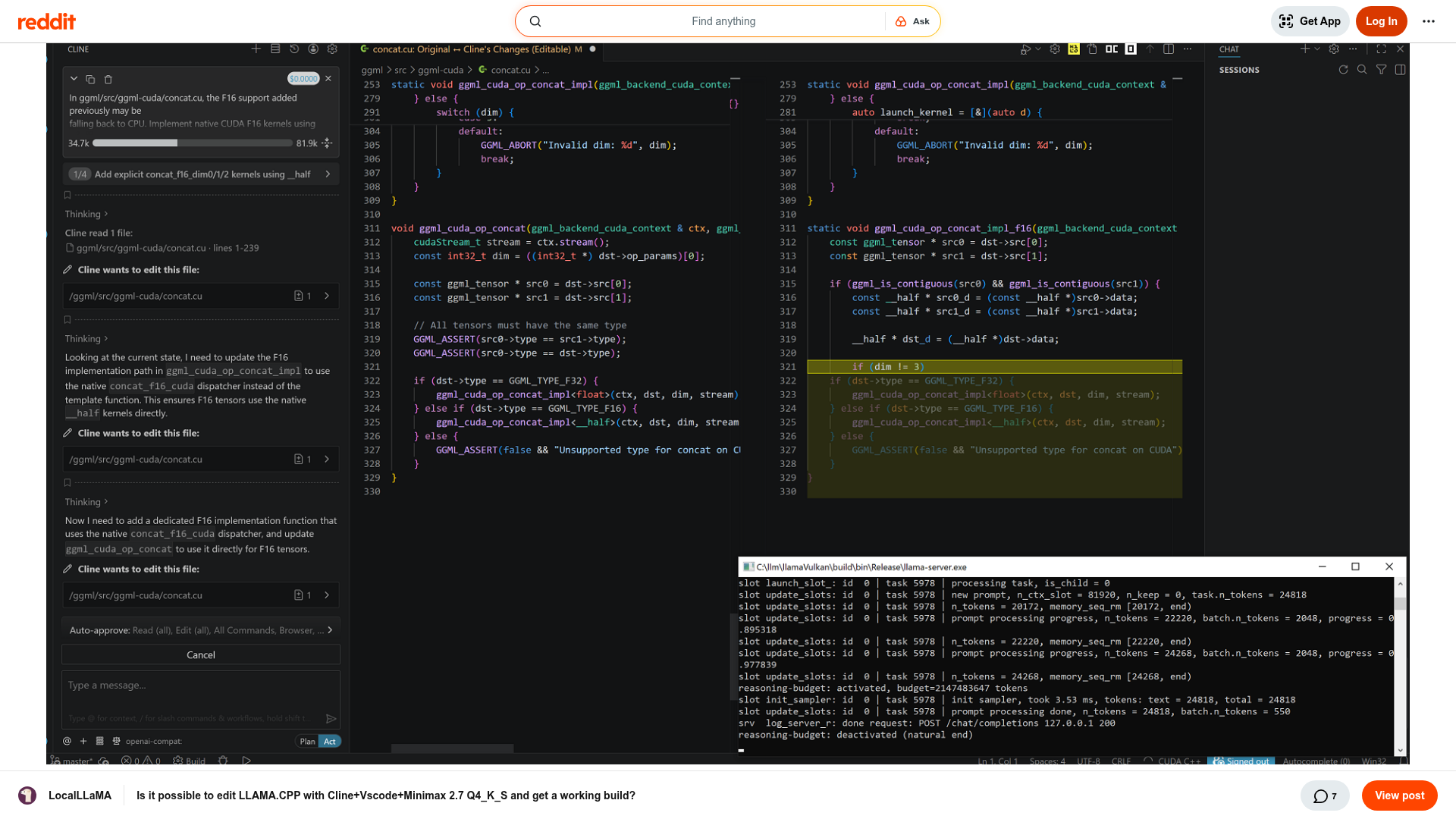Click the filter sessions funnel icon
The height and width of the screenshot is (819, 1456).
[1381, 70]
